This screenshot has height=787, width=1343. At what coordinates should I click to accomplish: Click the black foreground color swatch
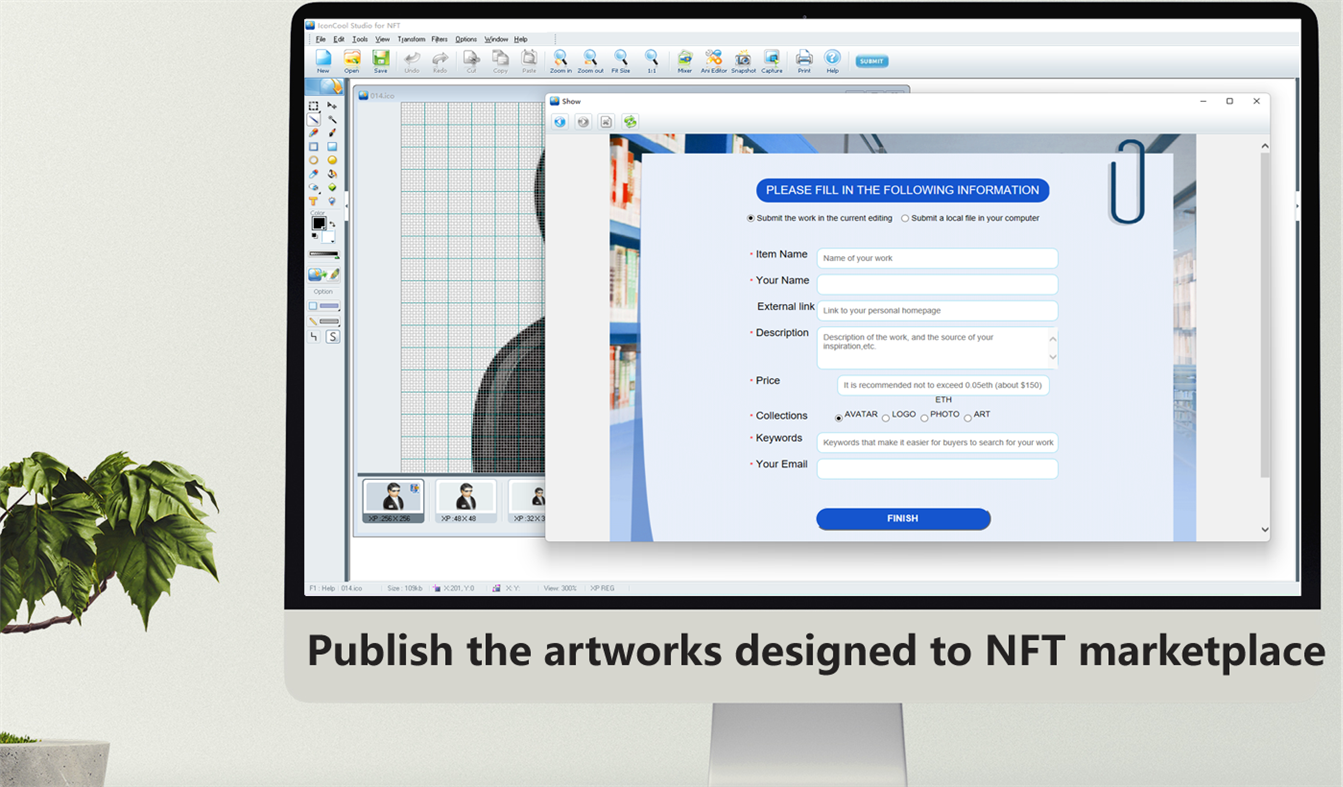[x=319, y=223]
